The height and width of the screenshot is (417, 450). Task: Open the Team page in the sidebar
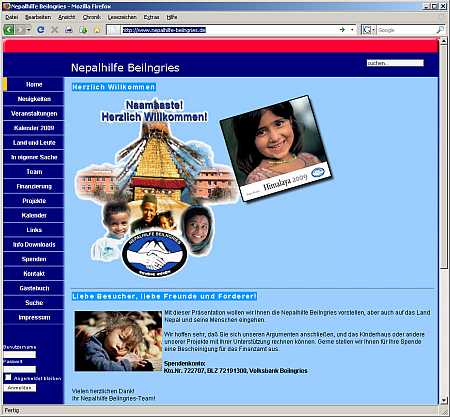[34, 172]
